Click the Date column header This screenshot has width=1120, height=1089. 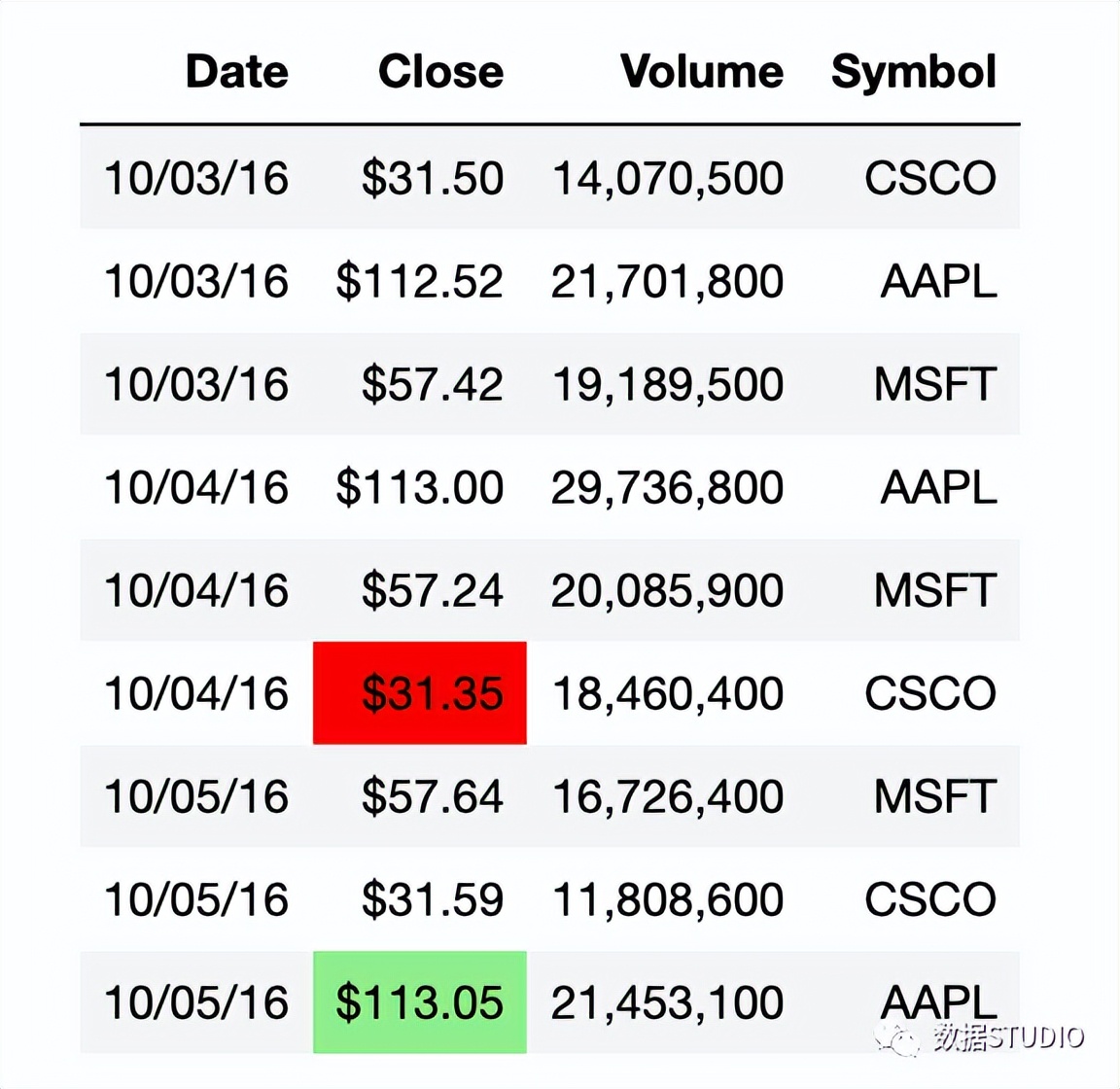point(236,72)
